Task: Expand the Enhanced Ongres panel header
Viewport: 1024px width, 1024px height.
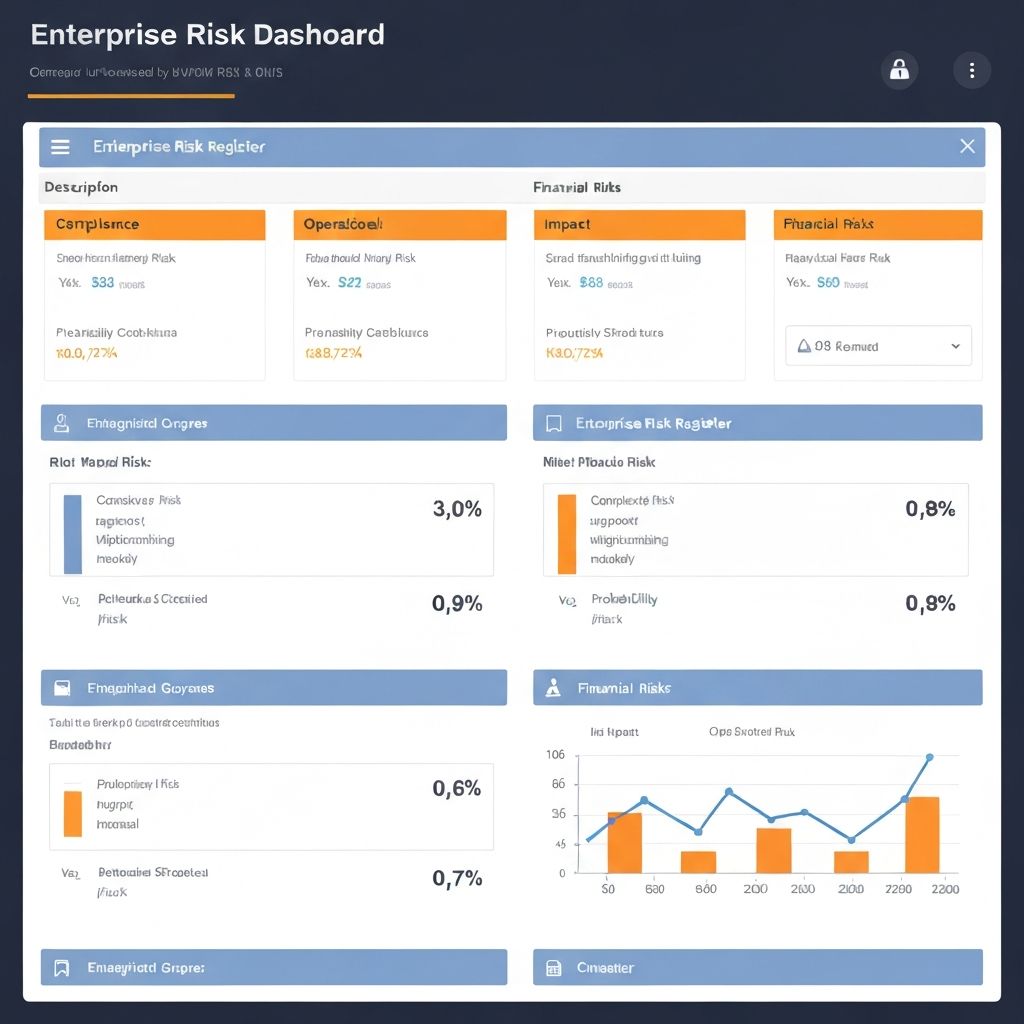Action: (x=273, y=422)
